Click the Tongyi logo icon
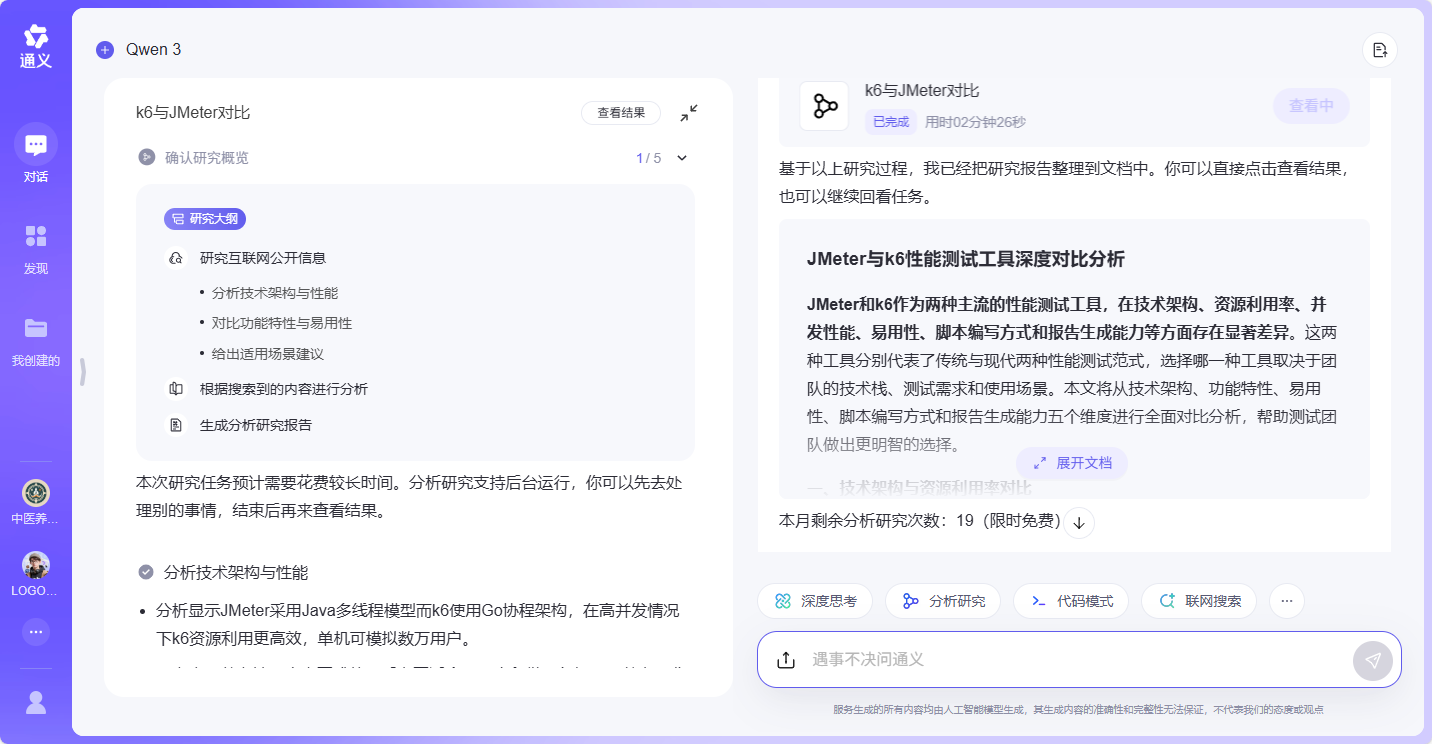The image size is (1432, 744). [x=36, y=37]
